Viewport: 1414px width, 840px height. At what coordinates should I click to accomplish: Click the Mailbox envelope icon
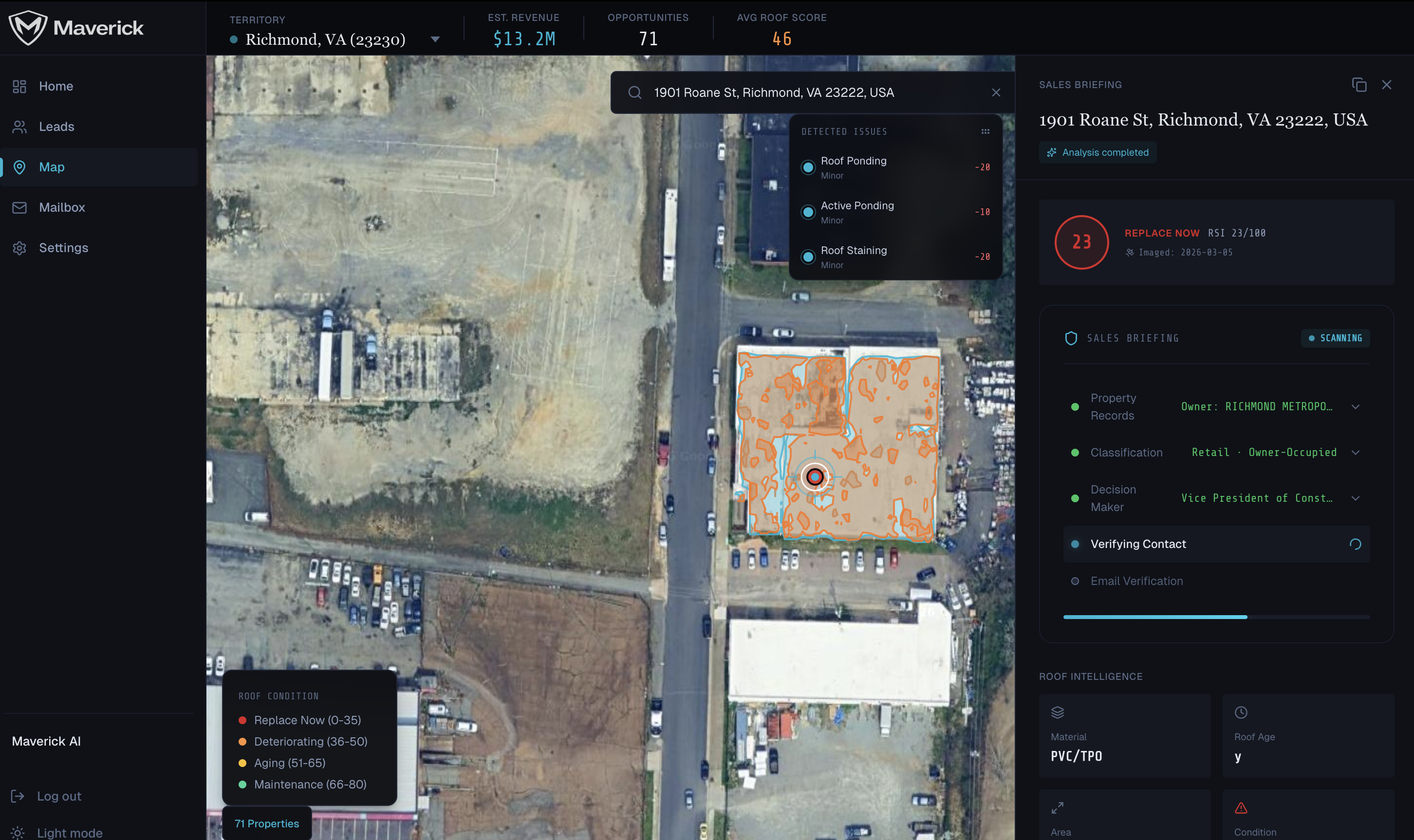[19, 207]
